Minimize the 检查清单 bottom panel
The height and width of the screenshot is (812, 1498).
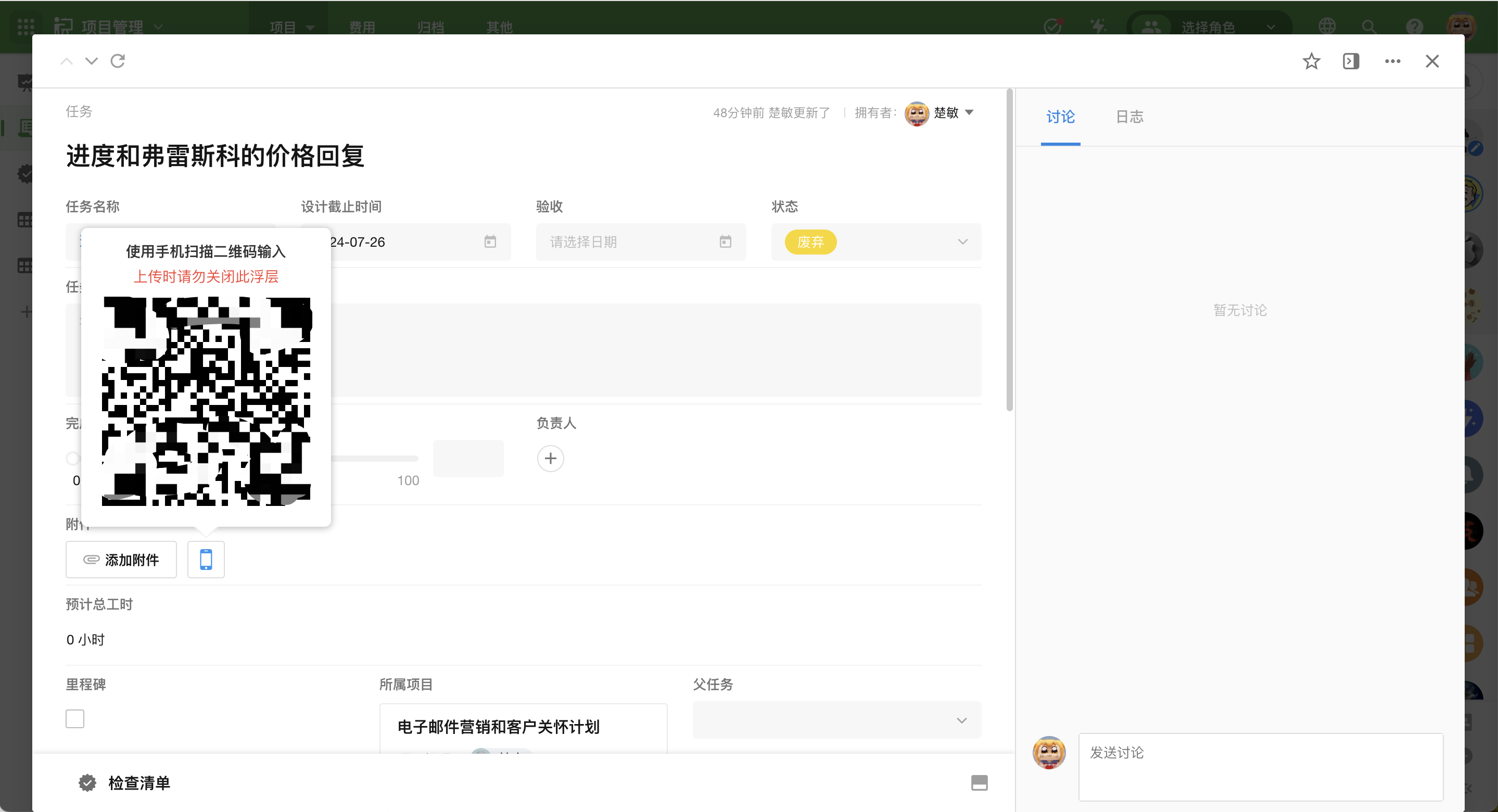coord(979,783)
